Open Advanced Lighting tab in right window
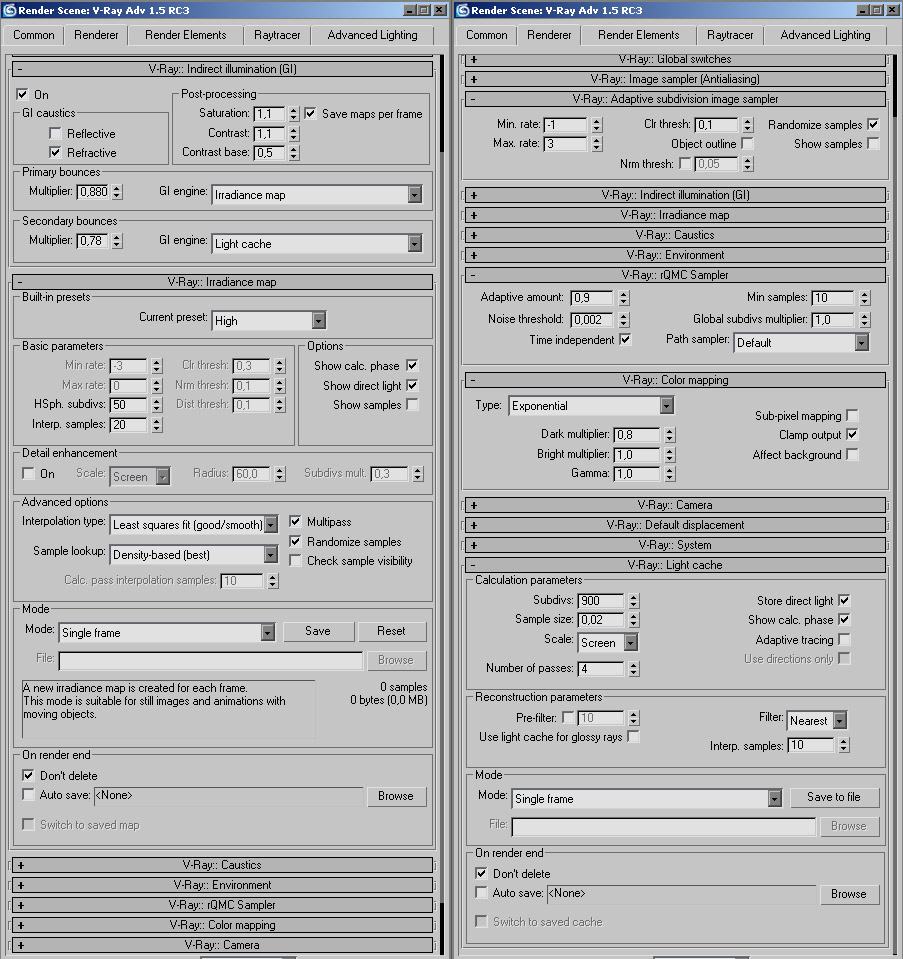Screen dimensions: 903x959 click(x=825, y=35)
